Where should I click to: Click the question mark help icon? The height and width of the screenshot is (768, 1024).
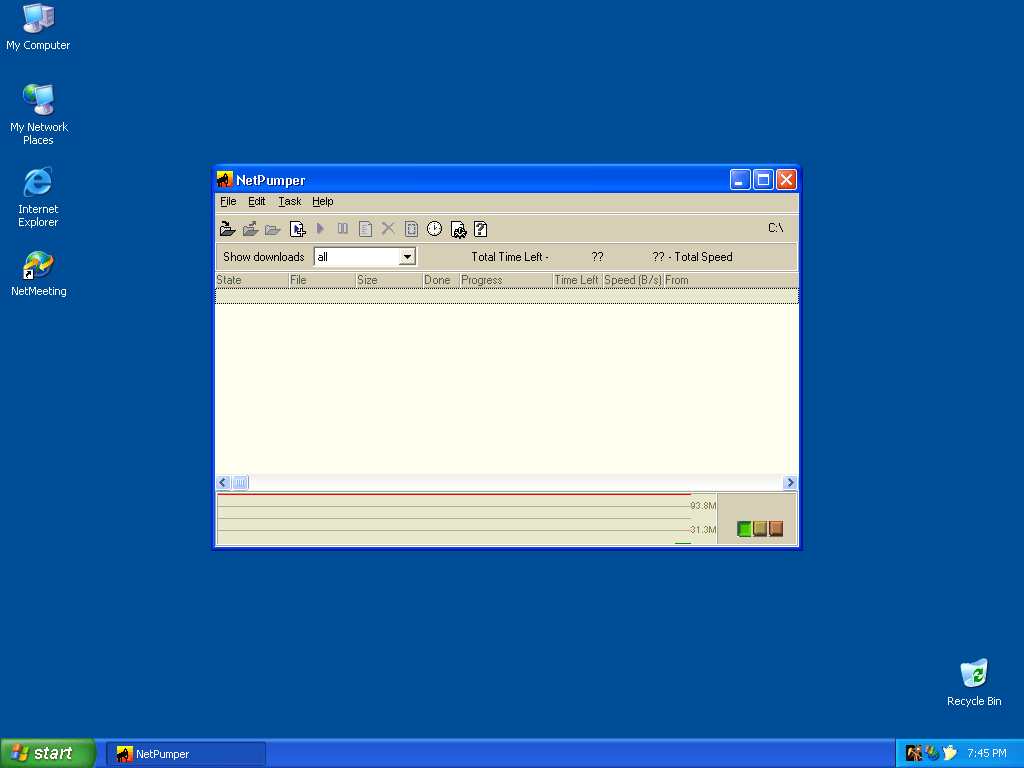[480, 229]
